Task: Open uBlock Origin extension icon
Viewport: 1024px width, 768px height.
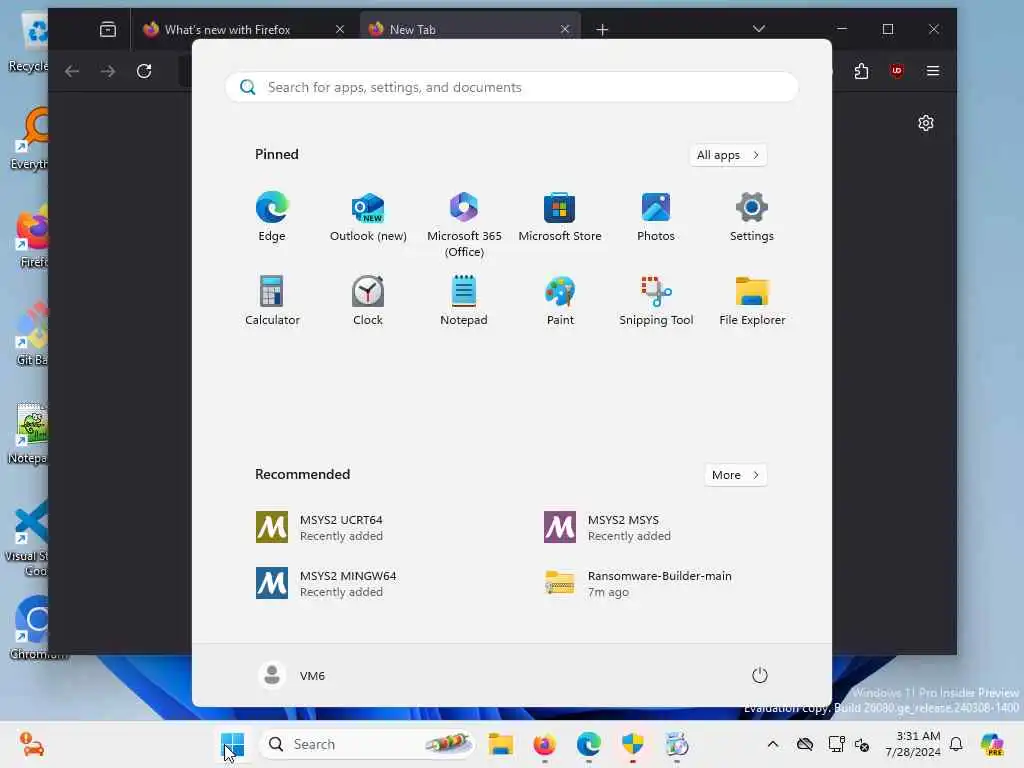Action: [x=897, y=71]
